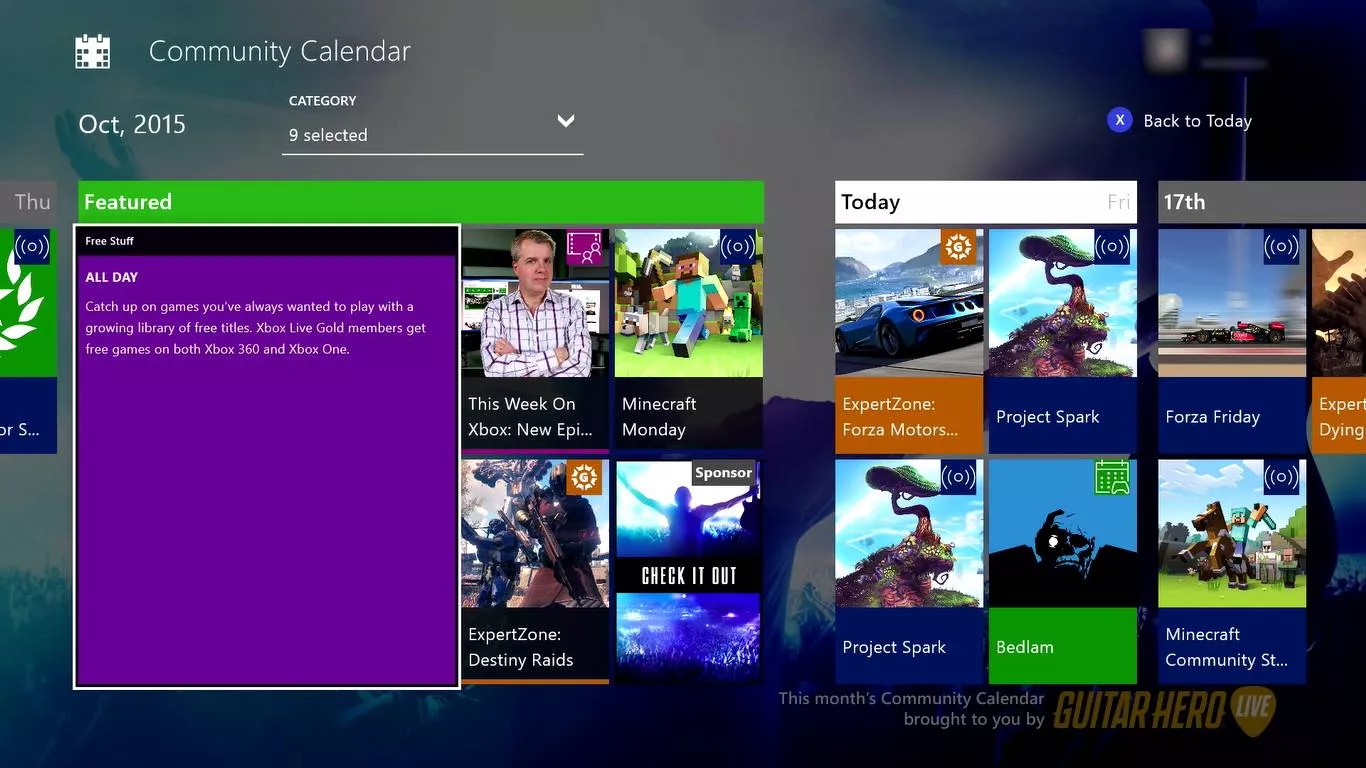Click broadcast icon on Minecraft Monday tile
This screenshot has width=1366, height=768.
coord(738,247)
